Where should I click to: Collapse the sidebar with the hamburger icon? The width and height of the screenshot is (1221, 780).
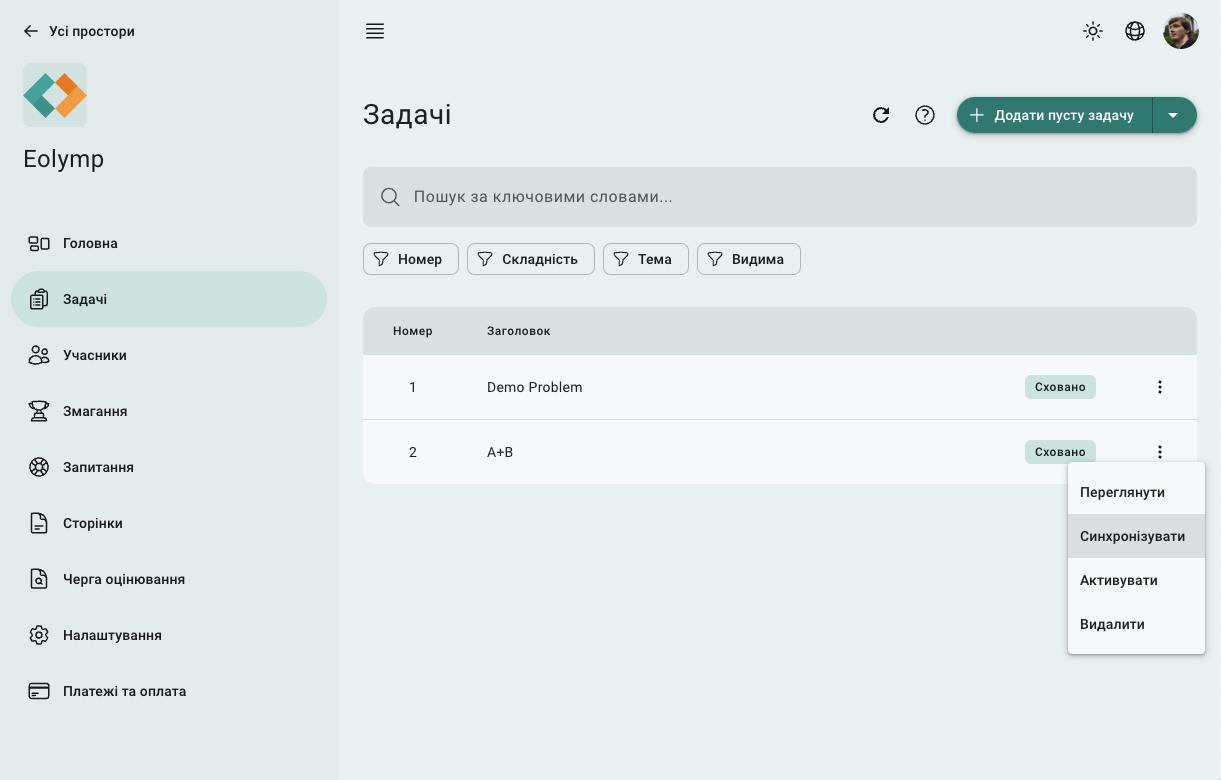(375, 31)
